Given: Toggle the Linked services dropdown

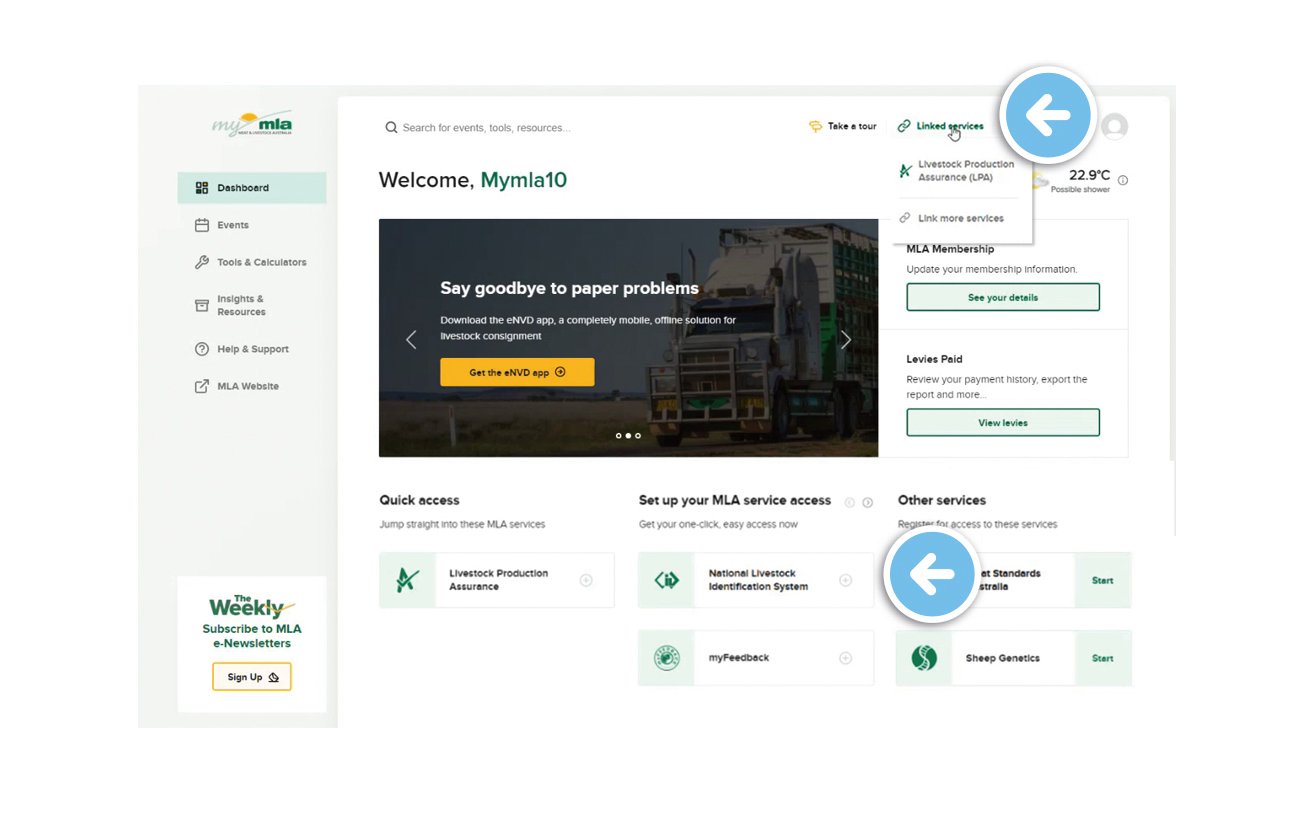Looking at the screenshot, I should point(940,126).
